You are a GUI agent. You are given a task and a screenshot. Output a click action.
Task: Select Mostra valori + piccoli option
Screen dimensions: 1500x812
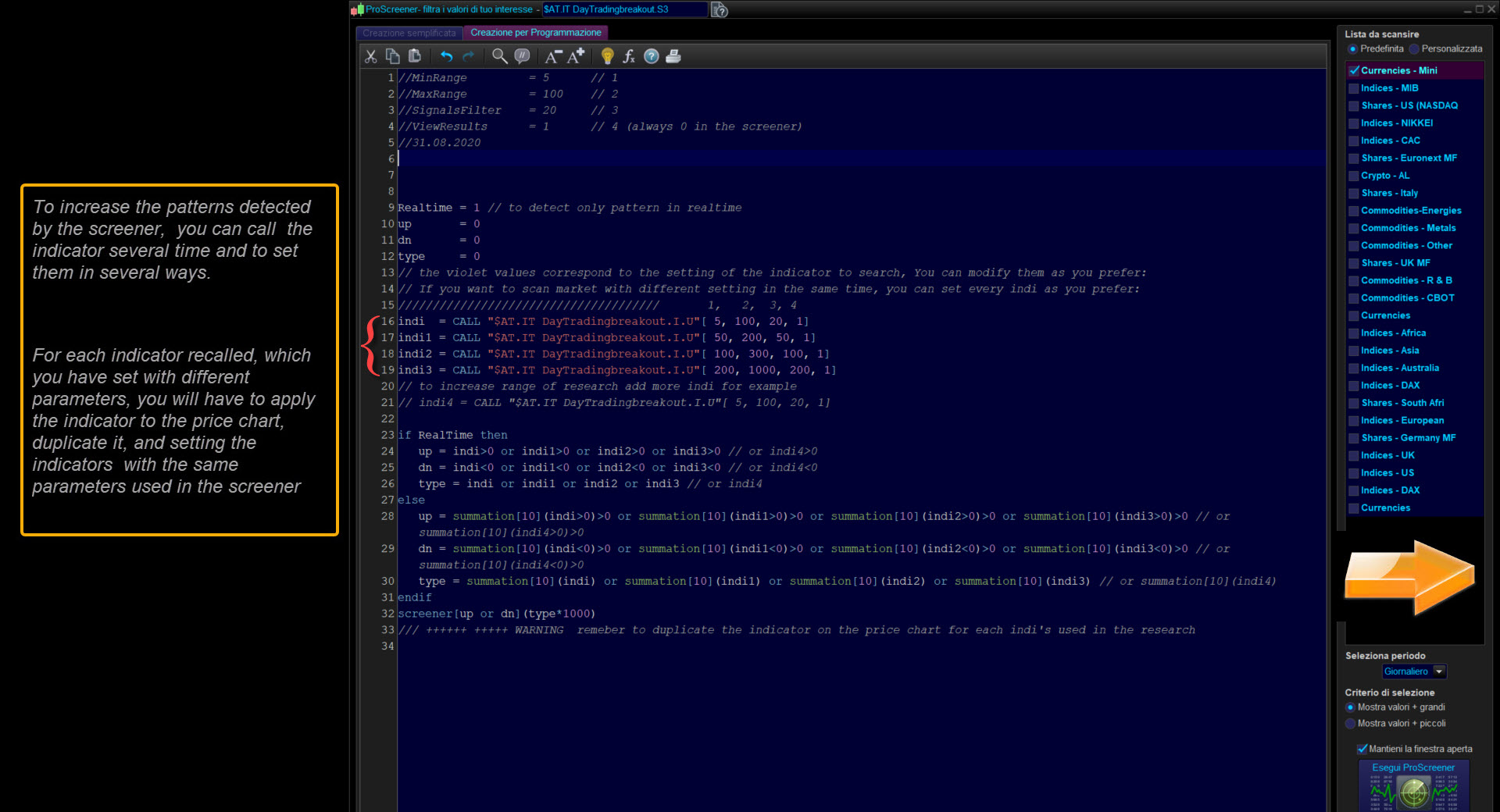coord(1350,724)
